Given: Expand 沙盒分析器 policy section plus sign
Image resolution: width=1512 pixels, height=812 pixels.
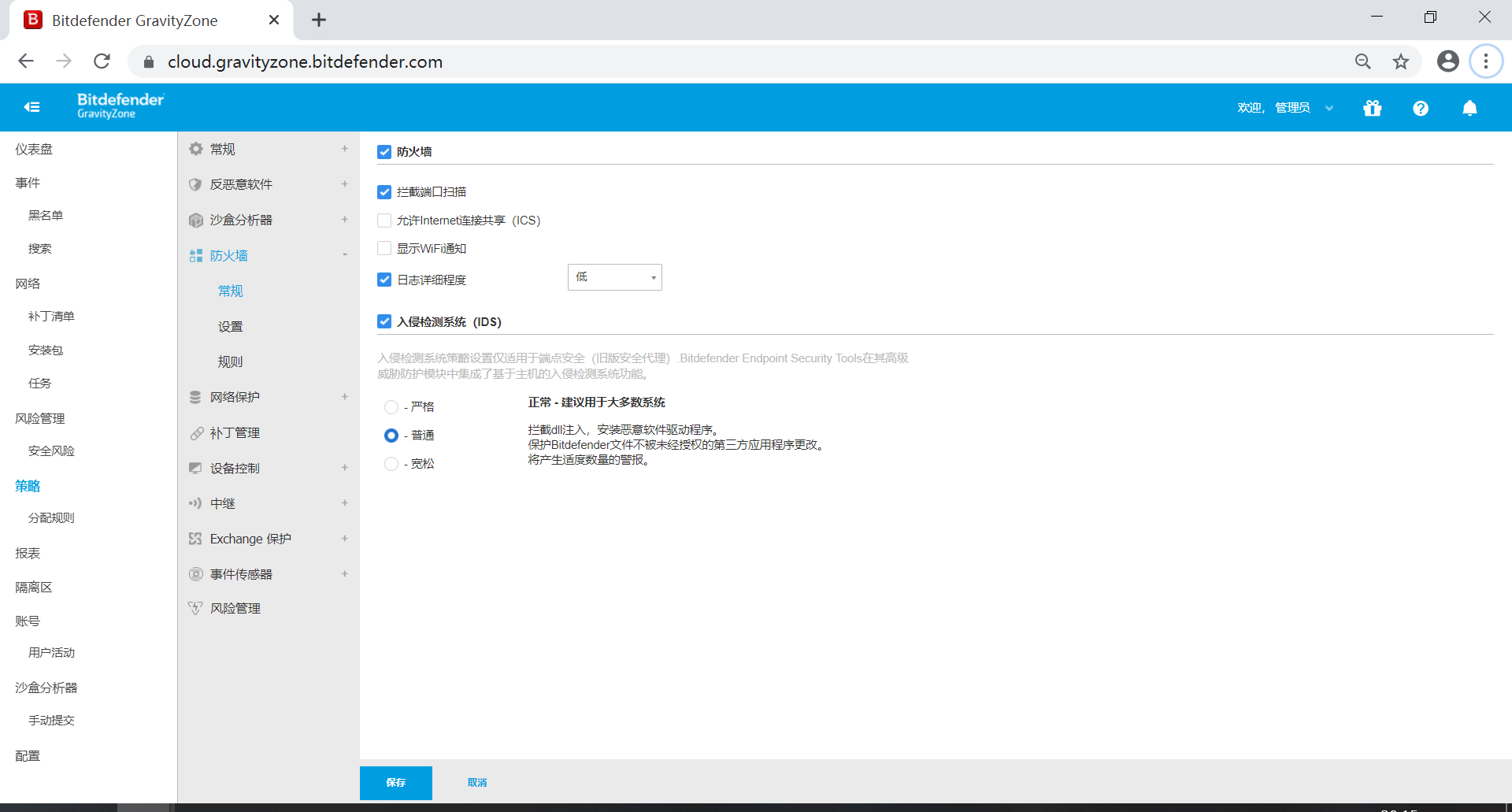Looking at the screenshot, I should pyautogui.click(x=344, y=220).
